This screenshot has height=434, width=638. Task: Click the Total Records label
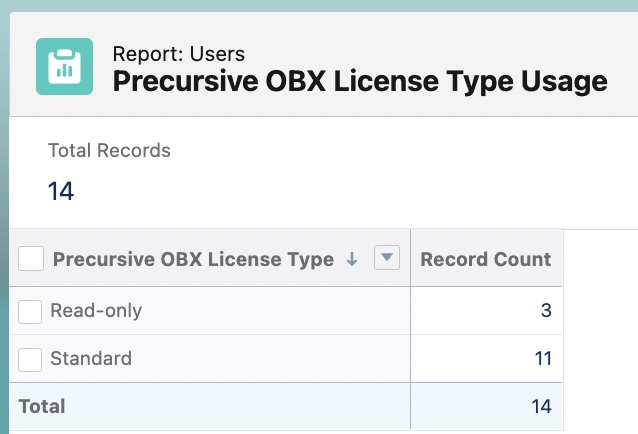109,150
